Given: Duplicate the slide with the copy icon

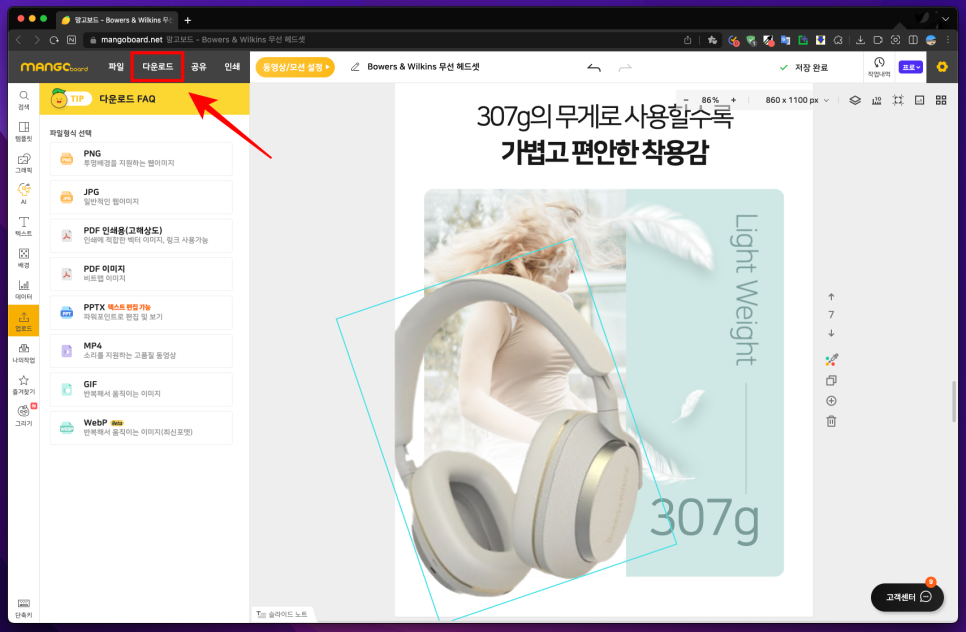Looking at the screenshot, I should [x=831, y=381].
